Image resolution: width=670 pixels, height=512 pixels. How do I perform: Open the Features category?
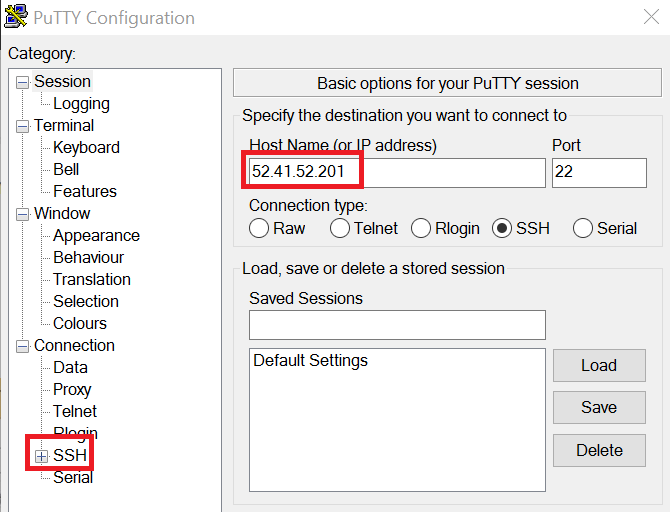85,191
